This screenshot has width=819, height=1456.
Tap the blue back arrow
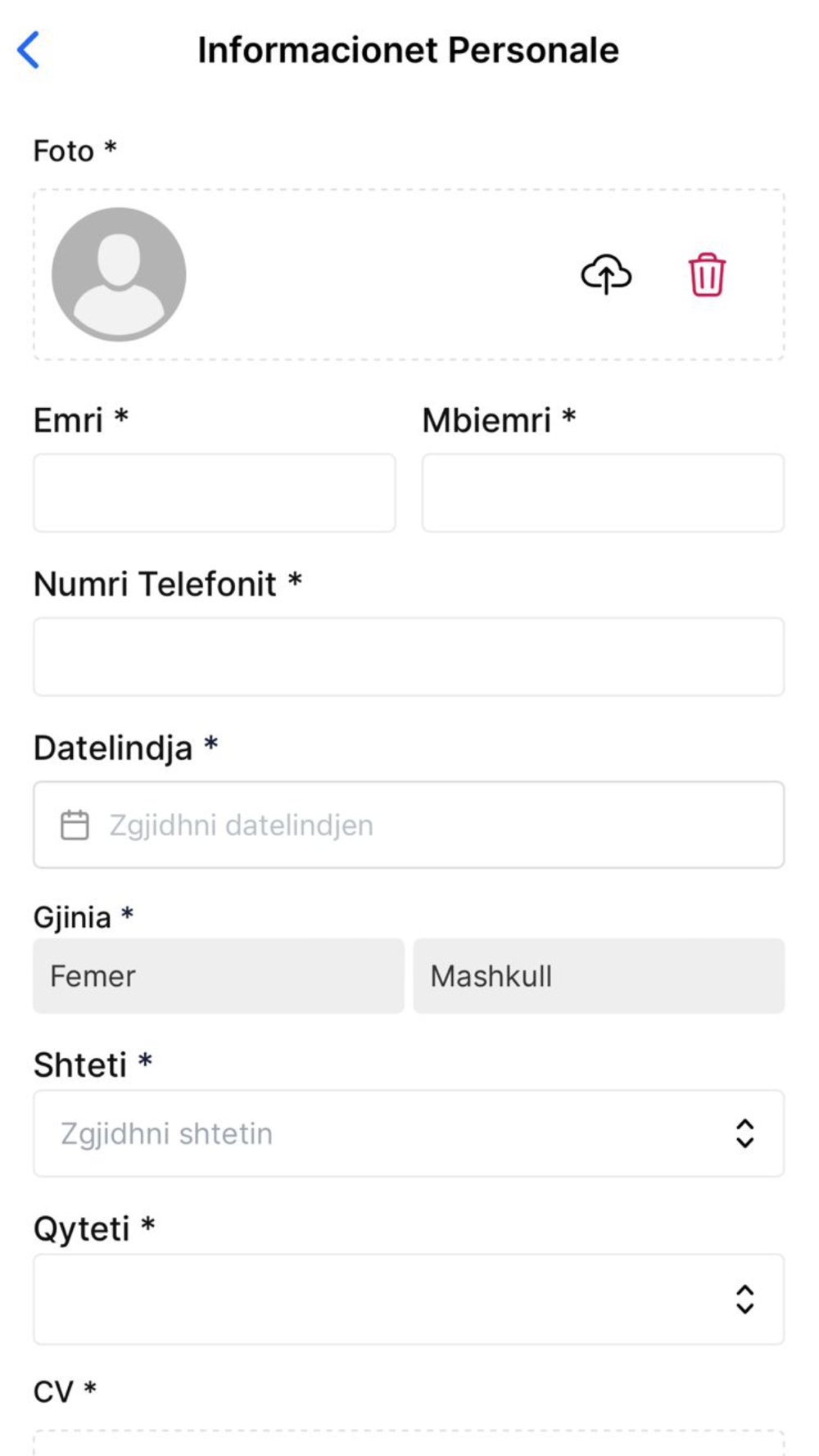[x=29, y=50]
